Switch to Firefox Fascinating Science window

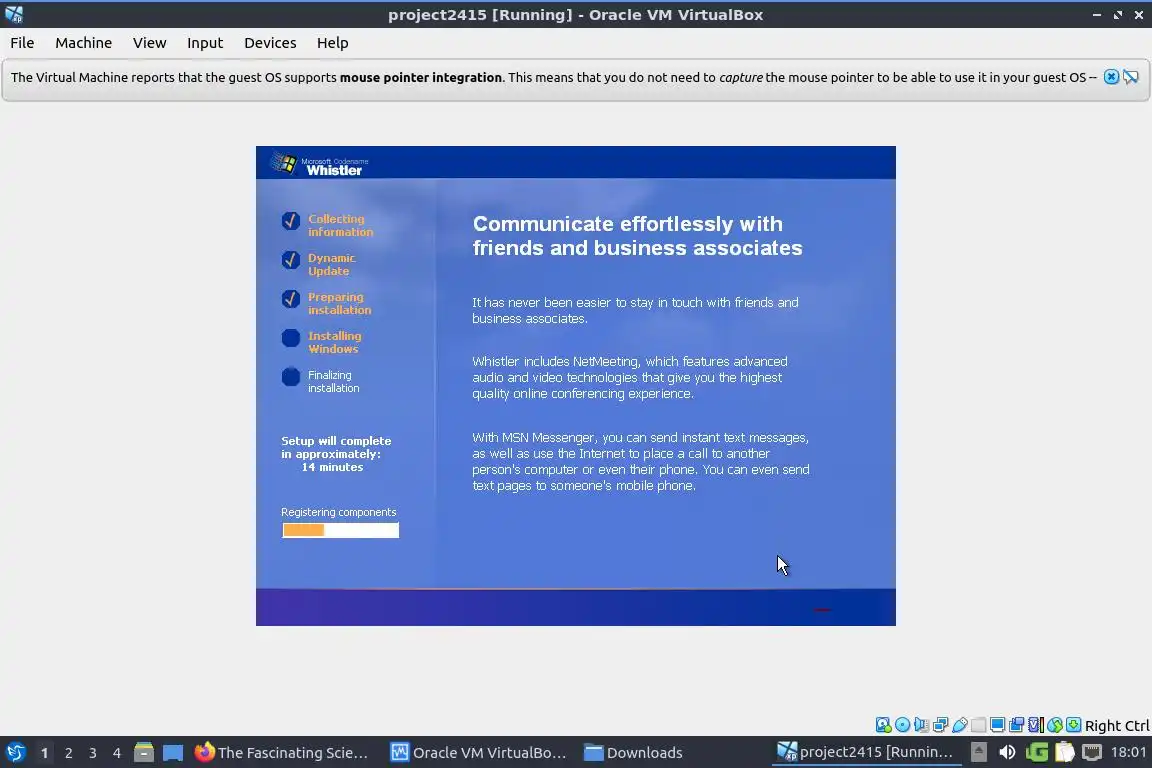pos(281,753)
